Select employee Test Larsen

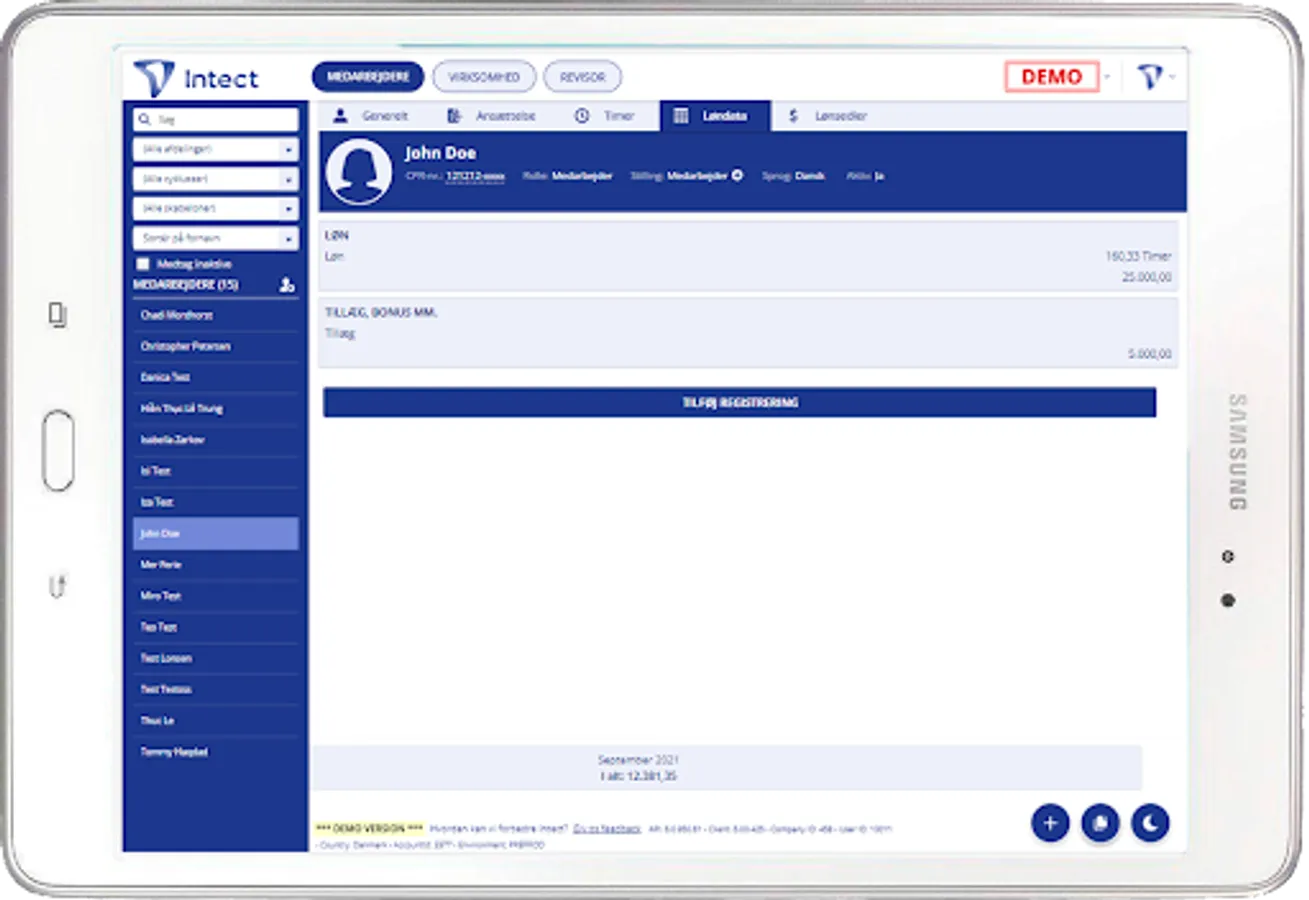coord(215,658)
